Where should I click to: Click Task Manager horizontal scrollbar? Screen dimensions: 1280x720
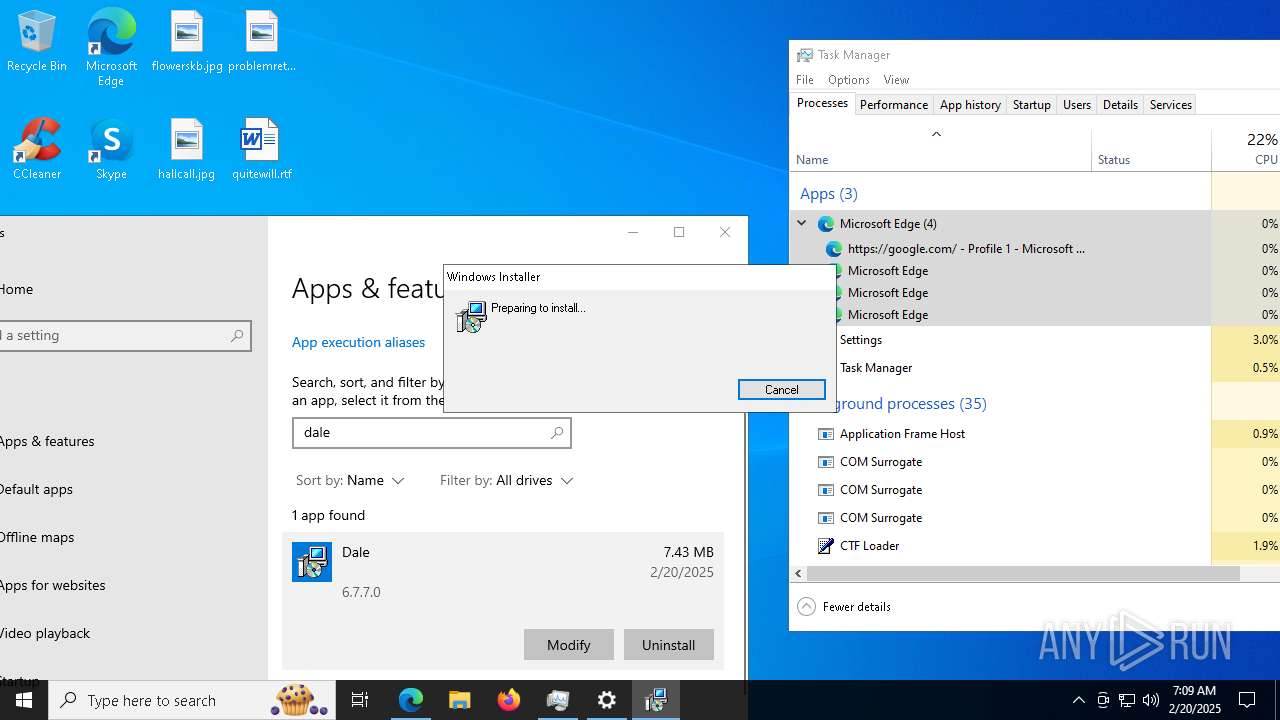click(1023, 574)
